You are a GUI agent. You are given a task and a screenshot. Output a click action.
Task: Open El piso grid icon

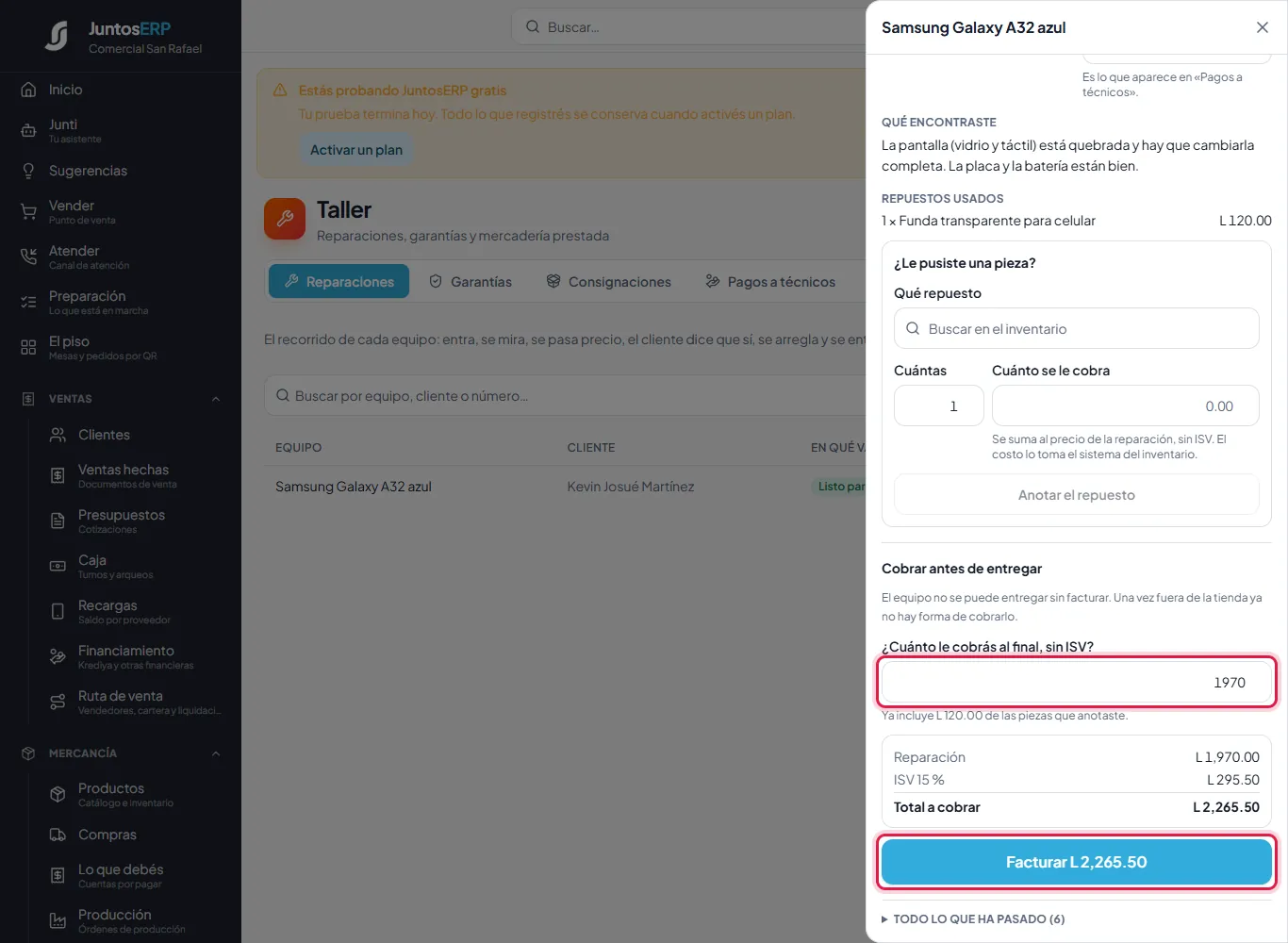coord(28,348)
